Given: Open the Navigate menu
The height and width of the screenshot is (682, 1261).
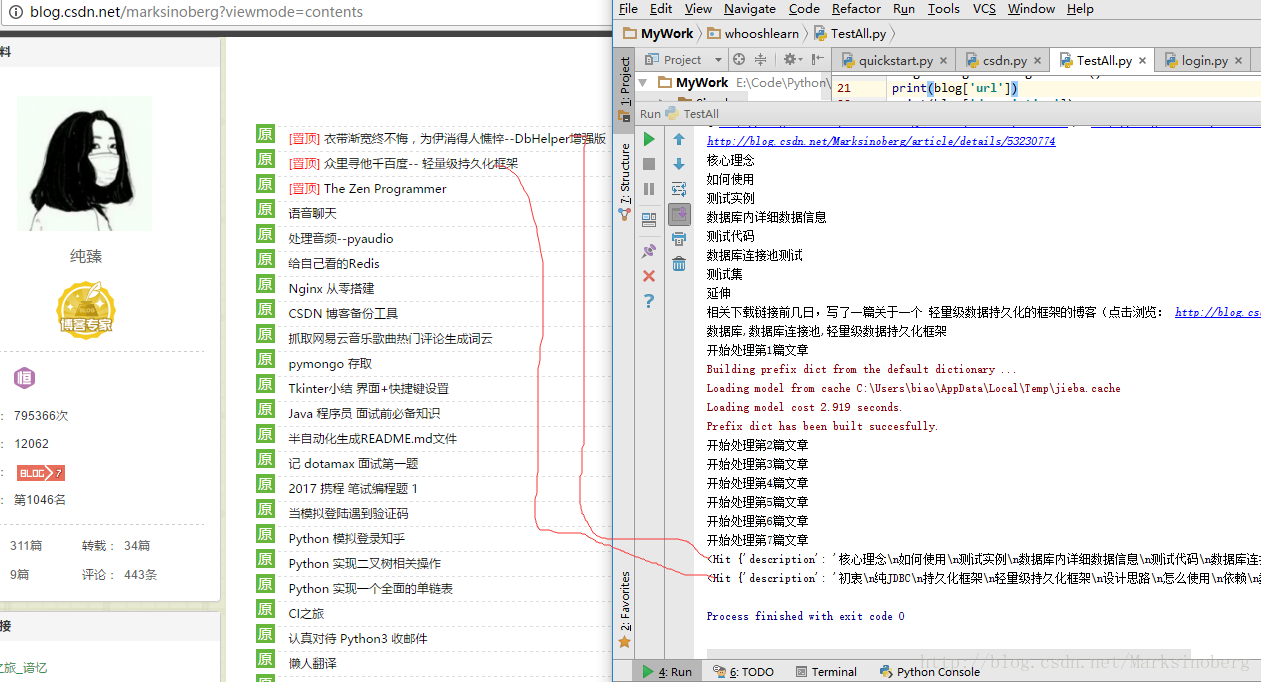Looking at the screenshot, I should [x=750, y=9].
